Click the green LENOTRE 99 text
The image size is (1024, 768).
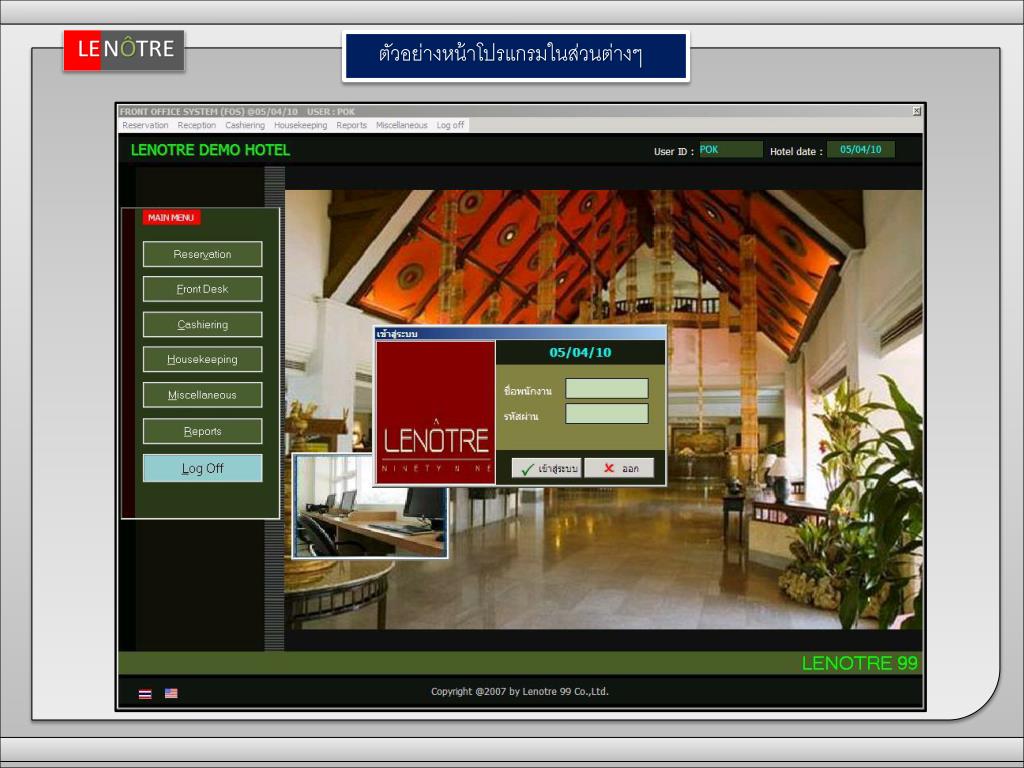point(859,663)
